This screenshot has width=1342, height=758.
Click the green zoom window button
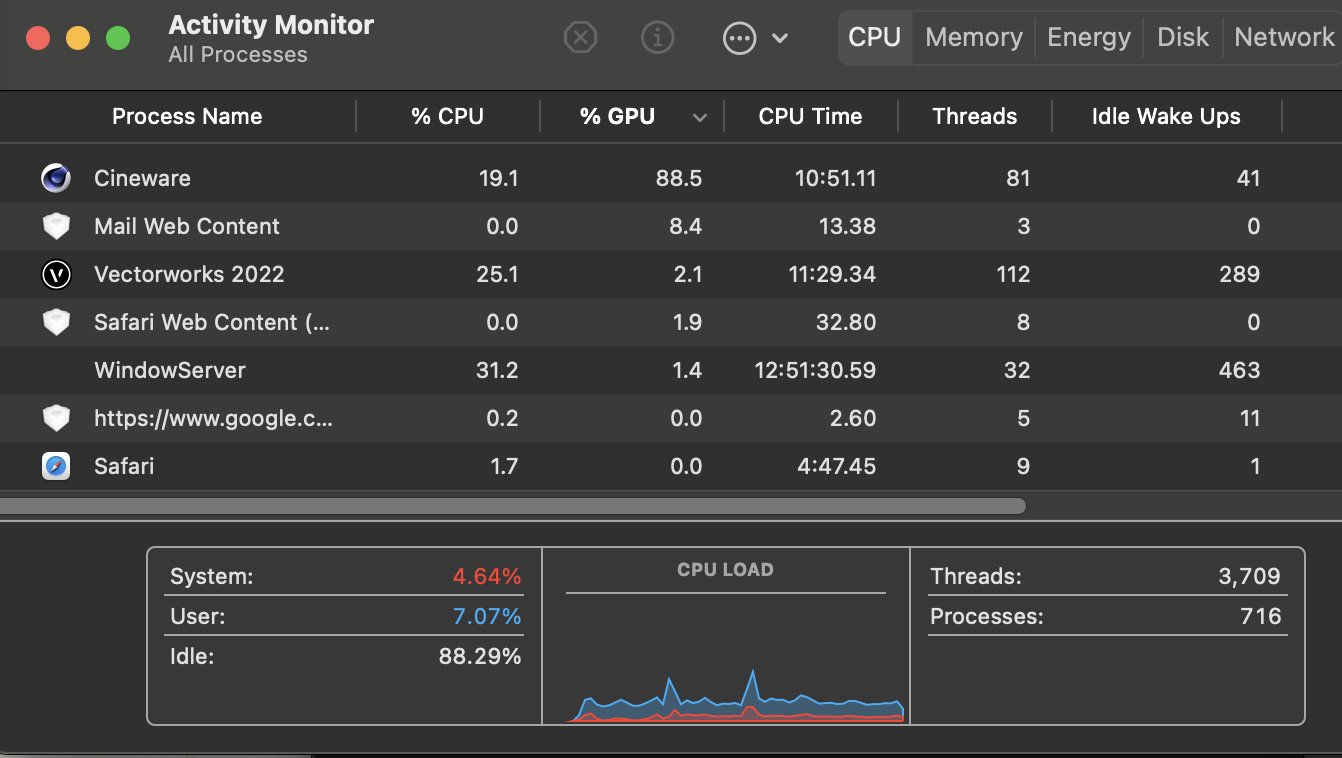click(x=118, y=38)
